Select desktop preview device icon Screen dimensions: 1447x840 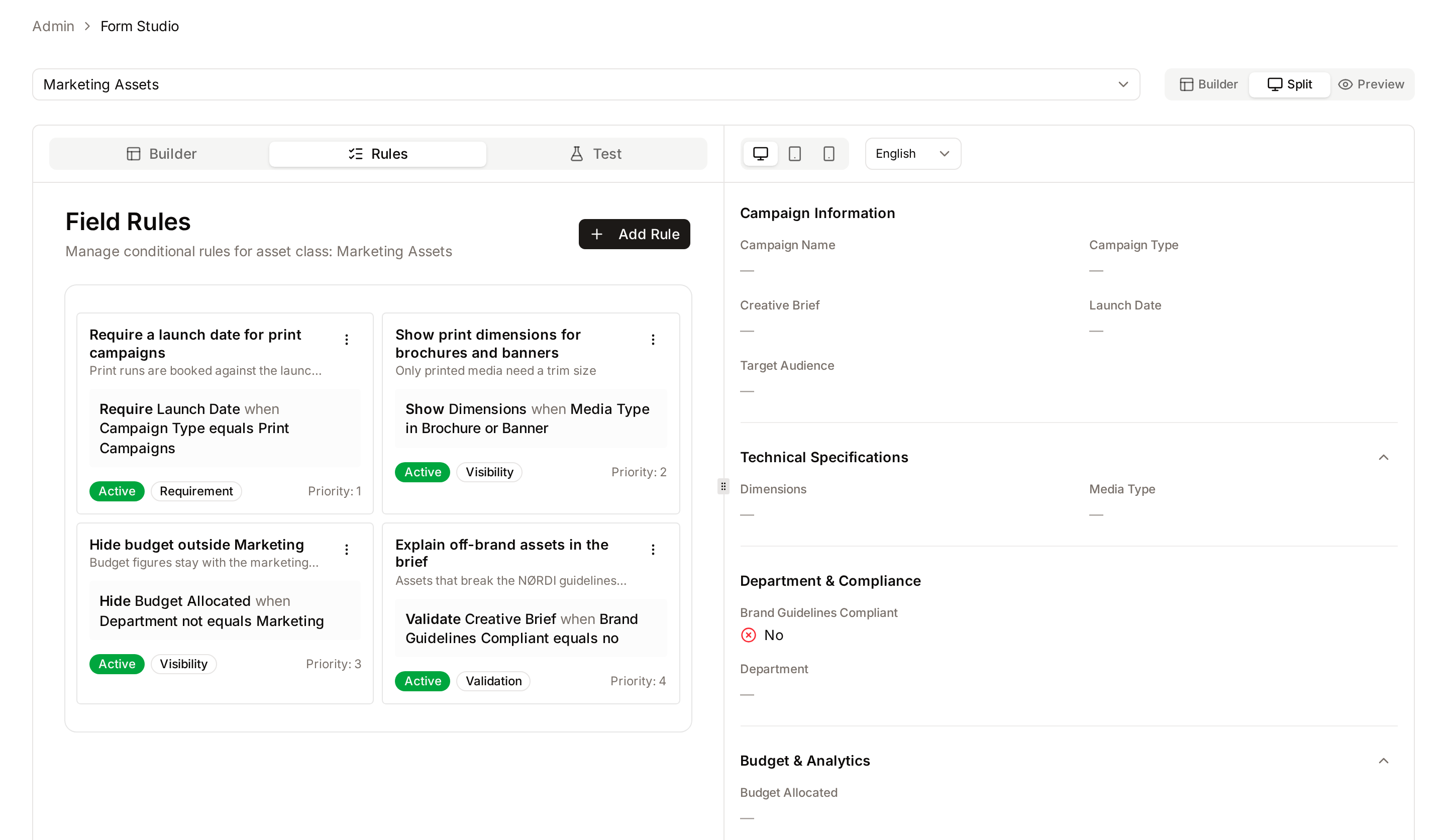pos(760,153)
